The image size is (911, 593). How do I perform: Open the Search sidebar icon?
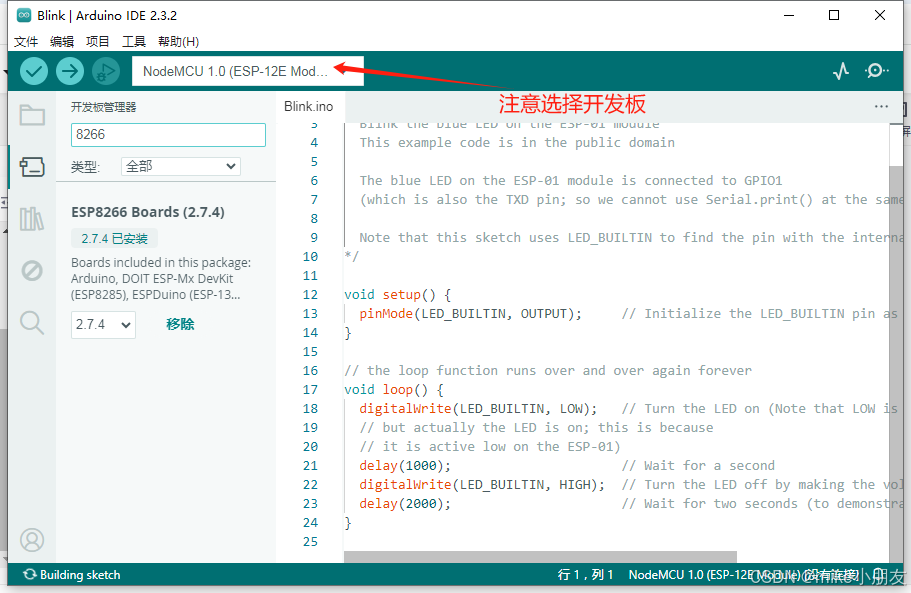[32, 322]
